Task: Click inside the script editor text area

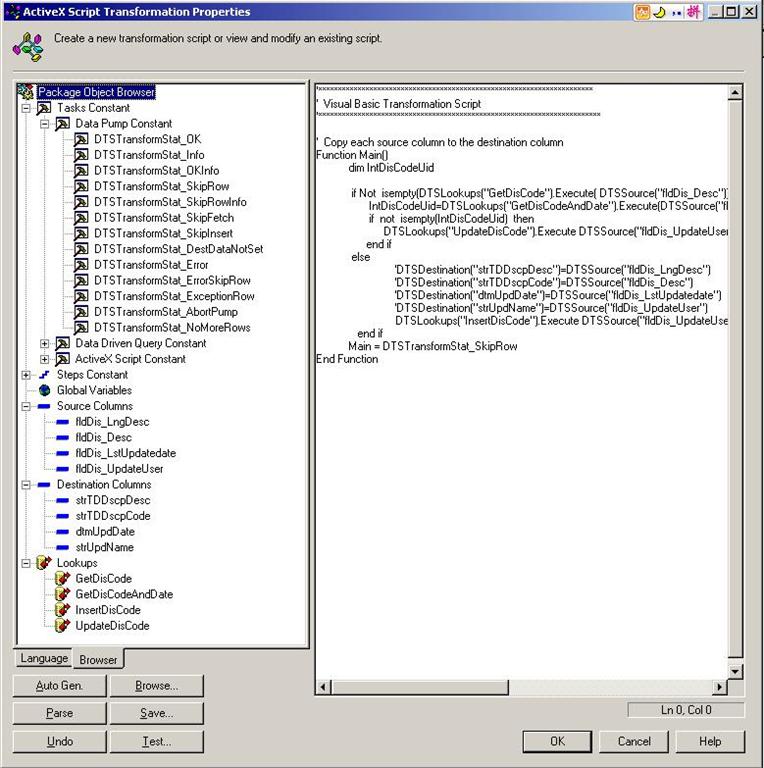Action: [x=520, y=500]
